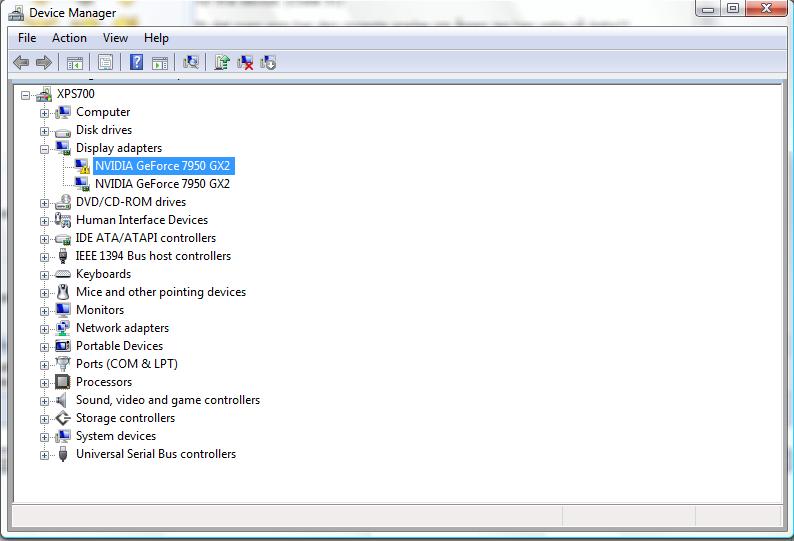Collapse the XPS700 root node
This screenshot has height=541, width=794.
pos(25,95)
